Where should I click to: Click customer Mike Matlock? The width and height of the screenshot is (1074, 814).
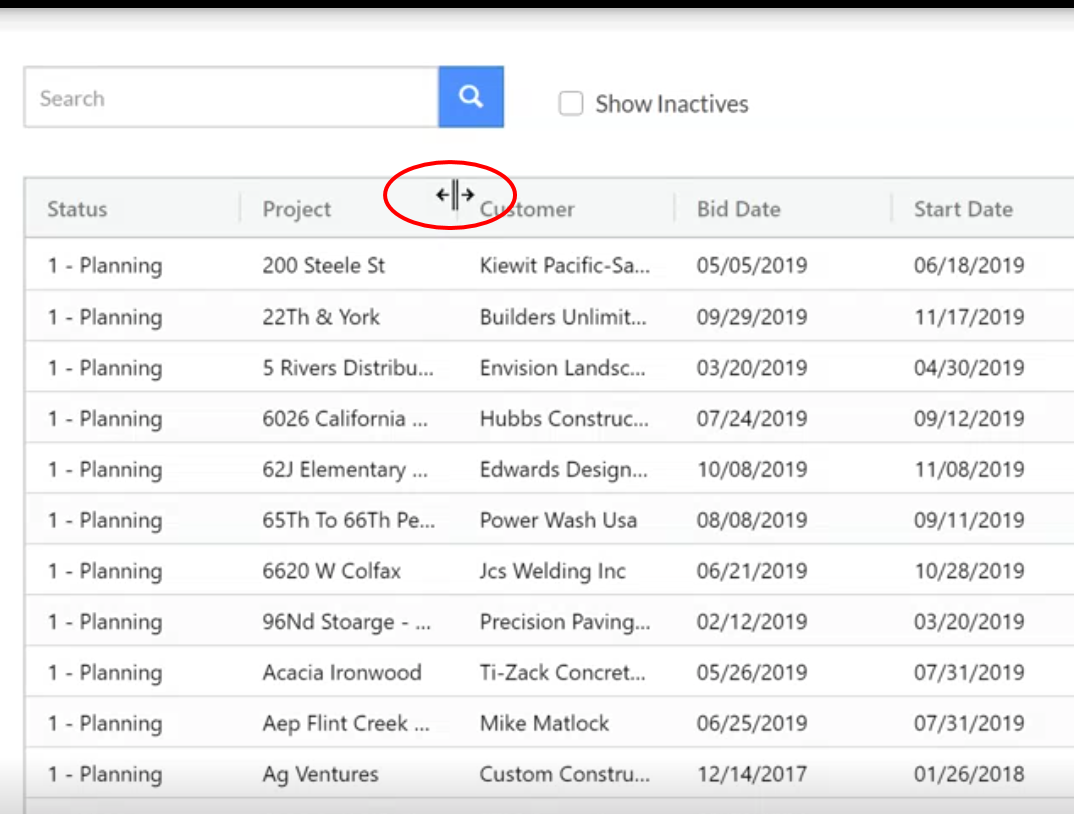(544, 723)
